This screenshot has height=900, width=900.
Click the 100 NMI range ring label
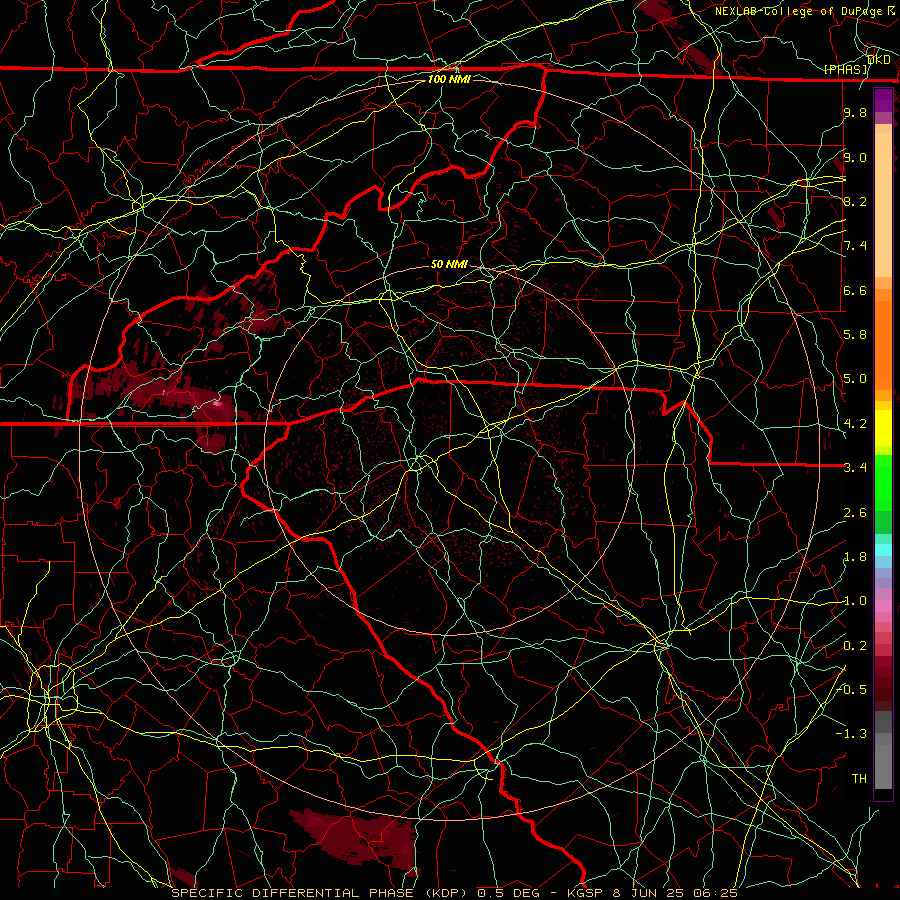point(449,79)
